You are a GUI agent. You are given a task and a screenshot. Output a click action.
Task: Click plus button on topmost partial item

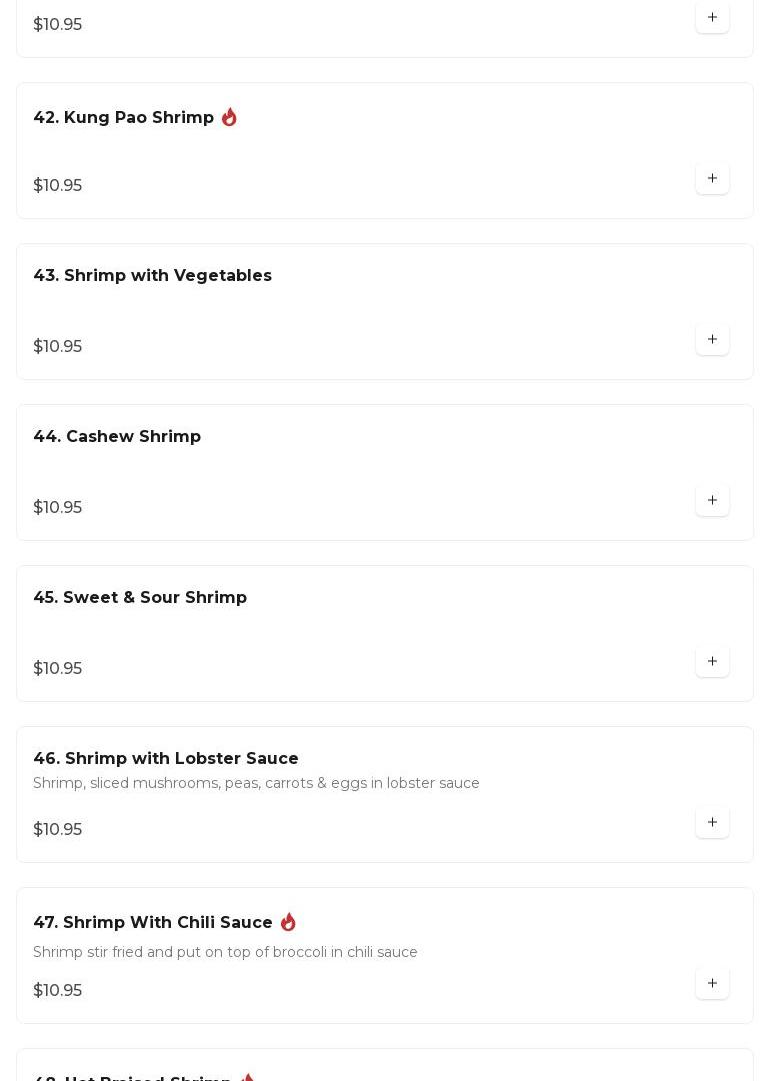pyautogui.click(x=712, y=18)
